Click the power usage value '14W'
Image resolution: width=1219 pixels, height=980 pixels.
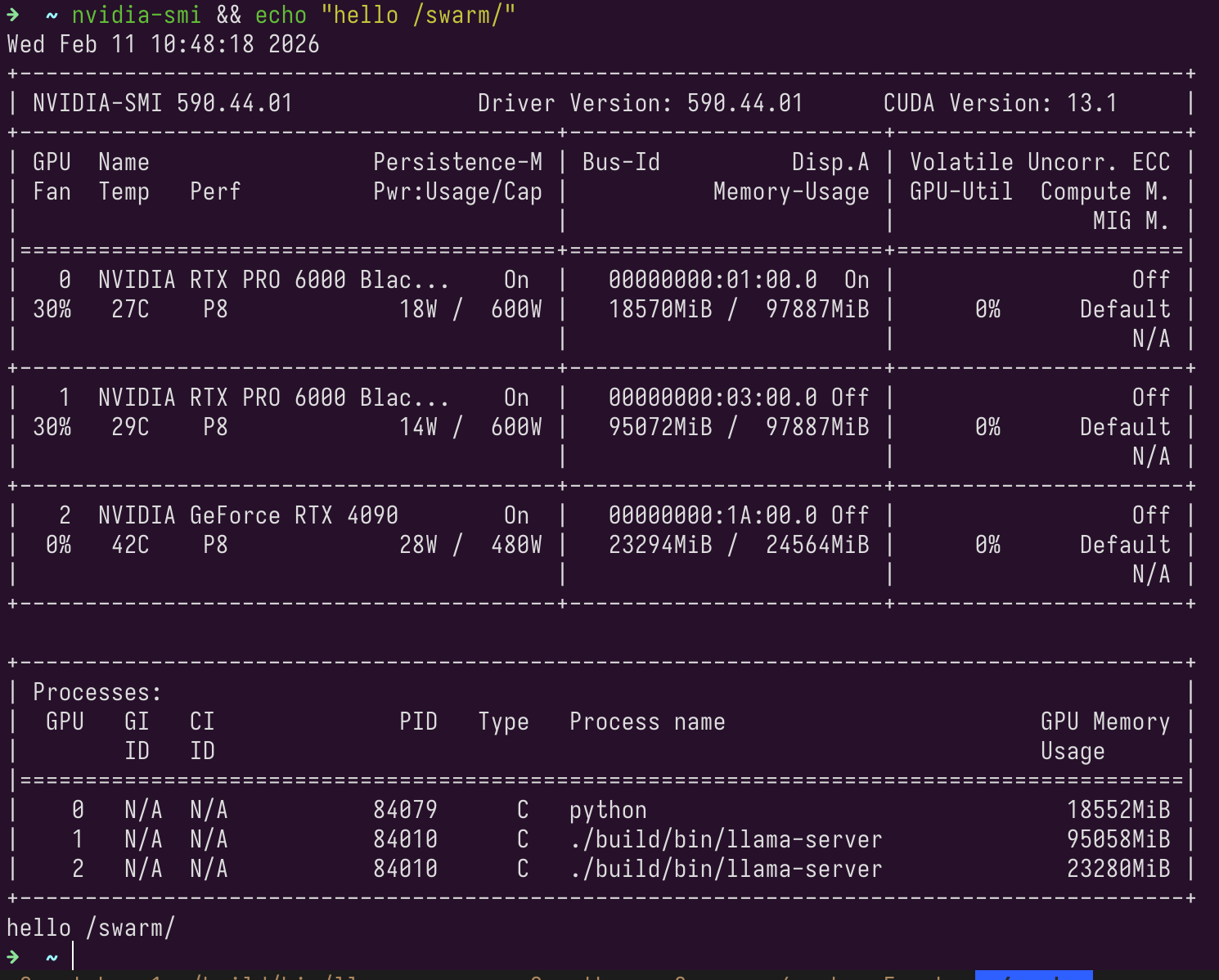tap(418, 427)
